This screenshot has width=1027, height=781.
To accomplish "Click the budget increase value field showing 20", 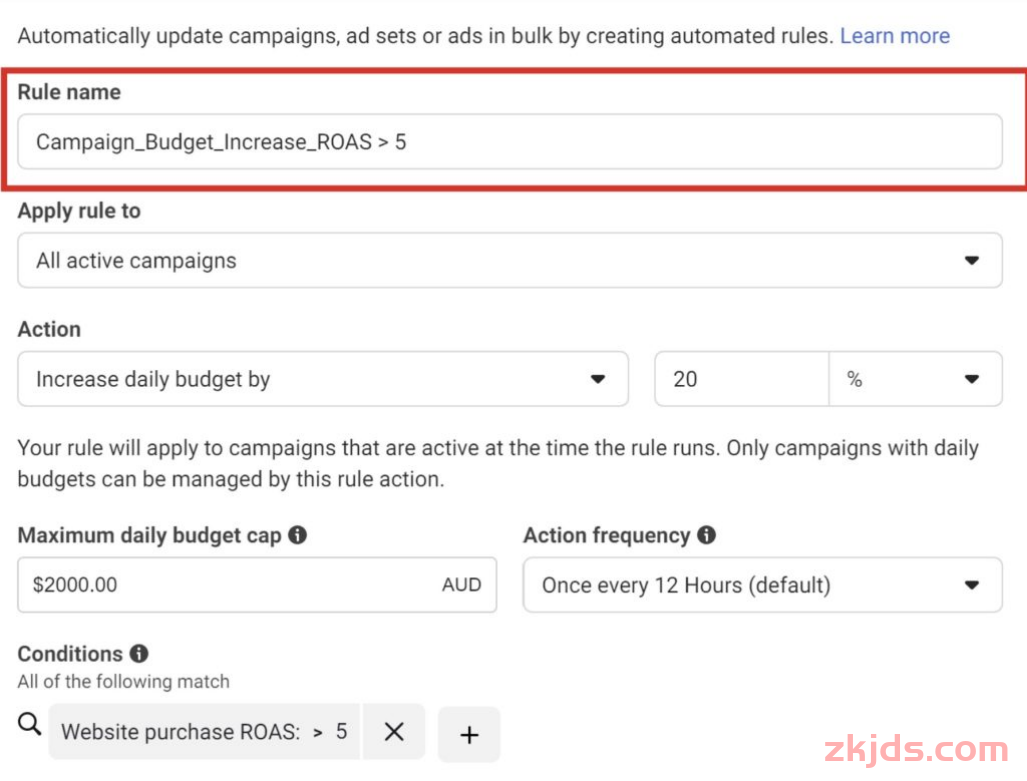I will 740,379.
